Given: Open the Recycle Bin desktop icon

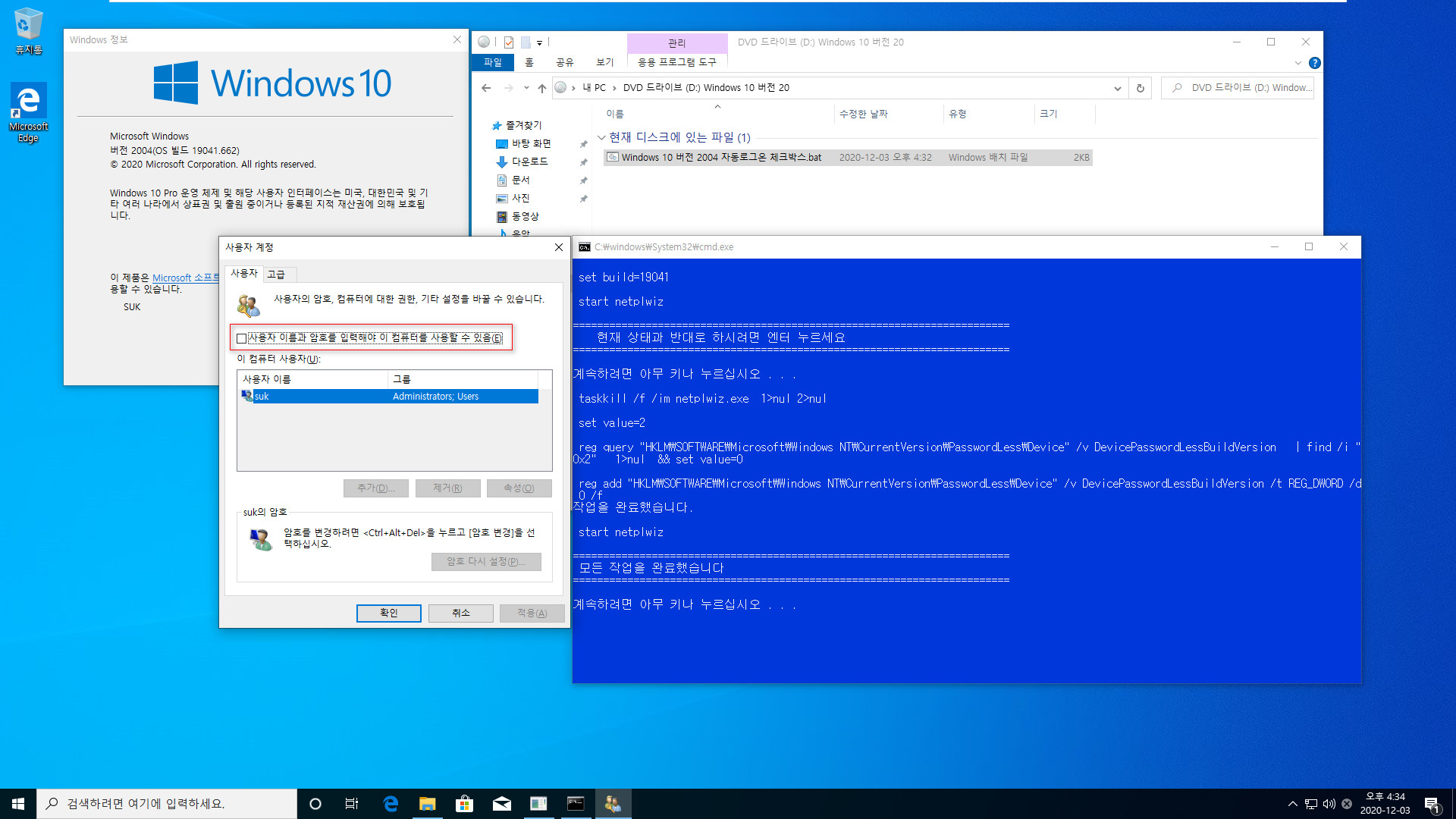Looking at the screenshot, I should [28, 31].
